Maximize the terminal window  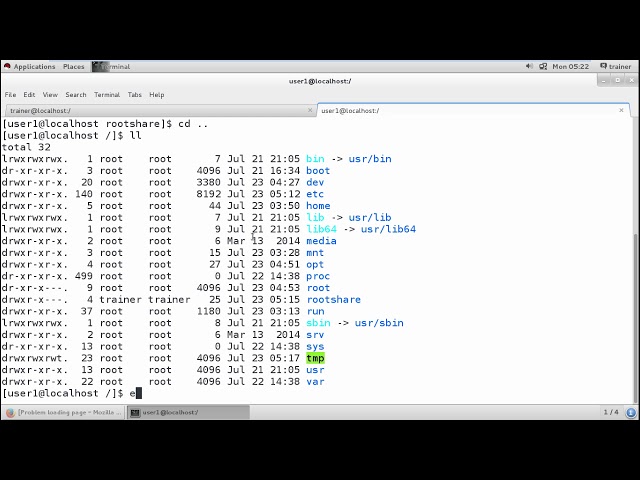[x=618, y=80]
